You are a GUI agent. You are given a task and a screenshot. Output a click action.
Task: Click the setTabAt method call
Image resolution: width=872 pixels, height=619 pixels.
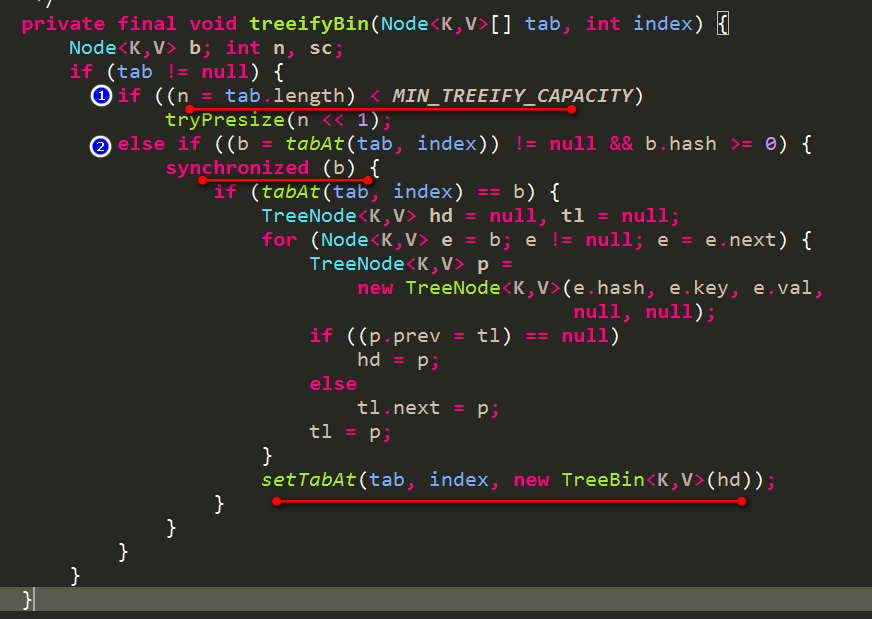[x=309, y=479]
